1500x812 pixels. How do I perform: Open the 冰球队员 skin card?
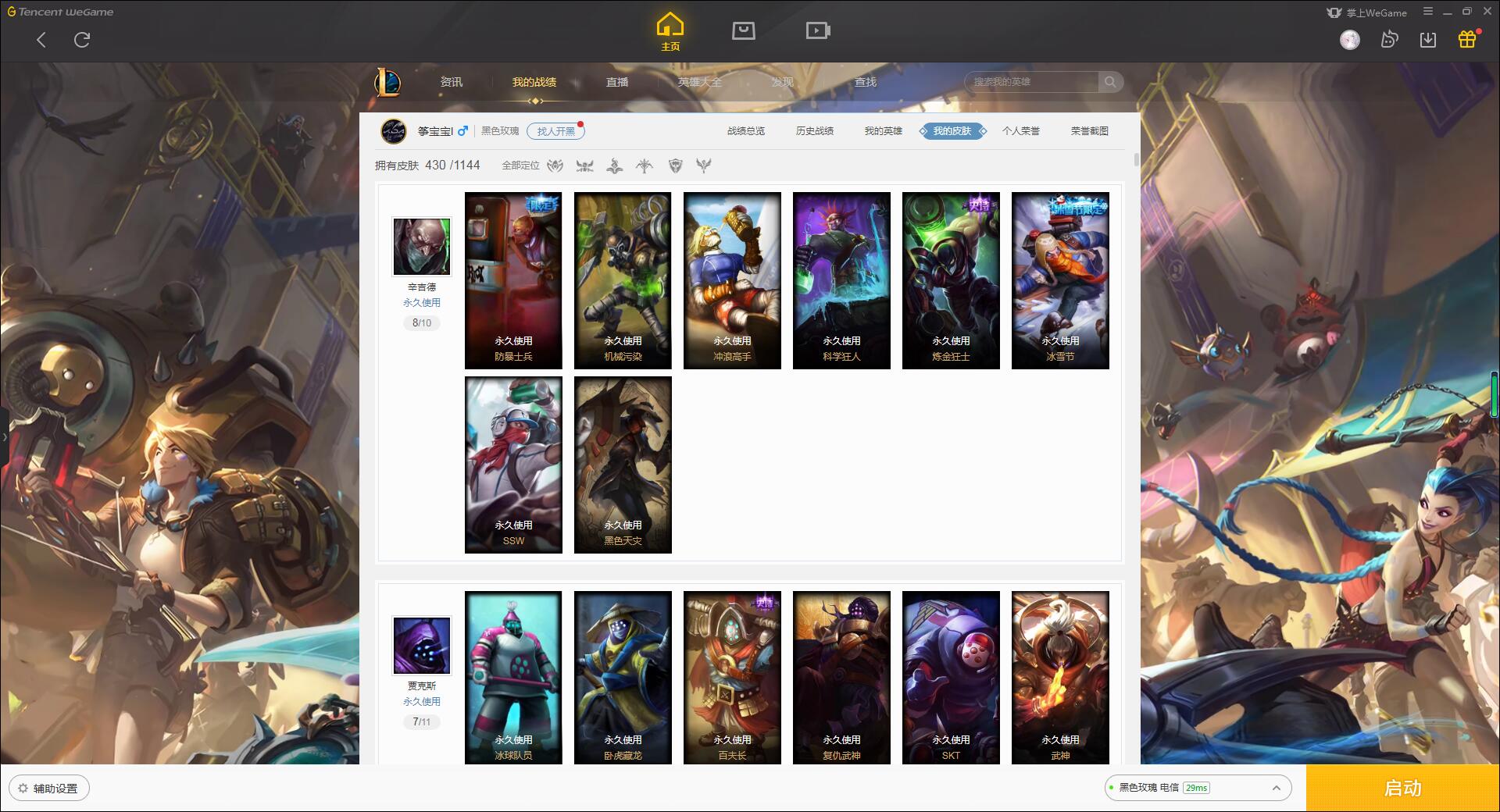click(x=513, y=678)
